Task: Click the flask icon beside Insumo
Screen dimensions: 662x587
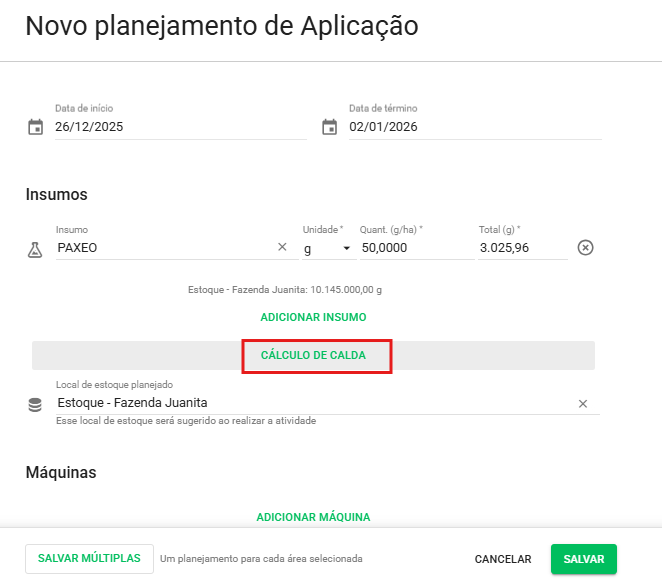Action: tap(35, 248)
